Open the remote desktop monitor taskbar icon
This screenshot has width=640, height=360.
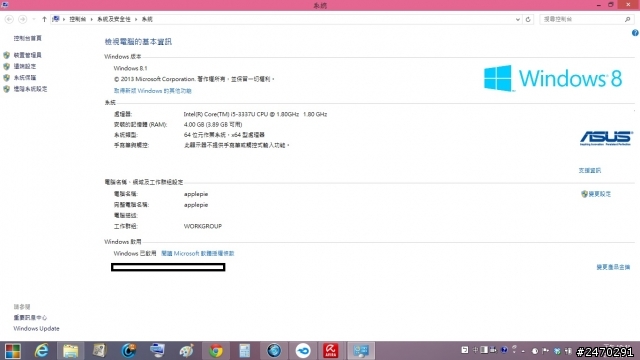pyautogui.click(x=157, y=351)
